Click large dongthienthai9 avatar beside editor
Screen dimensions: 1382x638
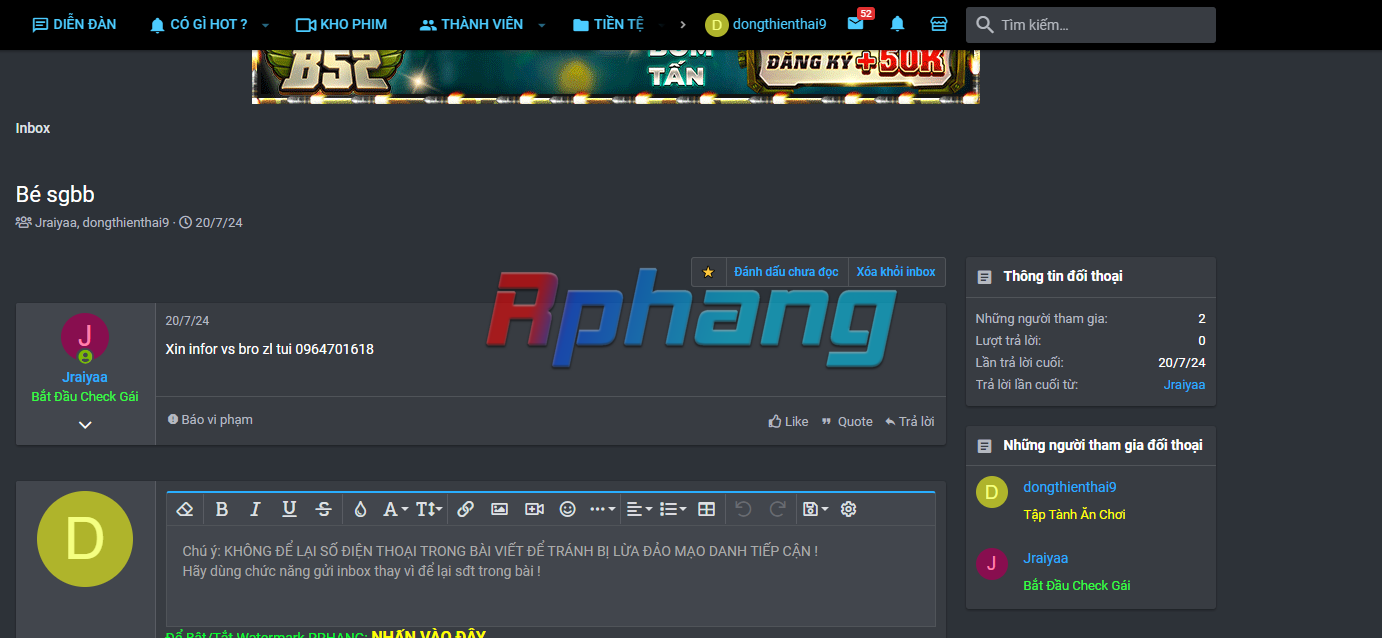(x=85, y=539)
